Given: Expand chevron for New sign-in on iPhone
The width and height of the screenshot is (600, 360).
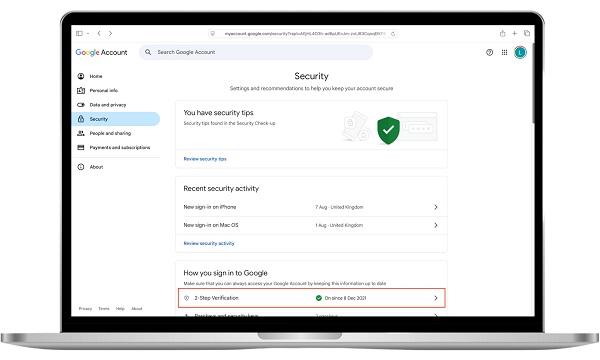Looking at the screenshot, I should click(x=435, y=207).
